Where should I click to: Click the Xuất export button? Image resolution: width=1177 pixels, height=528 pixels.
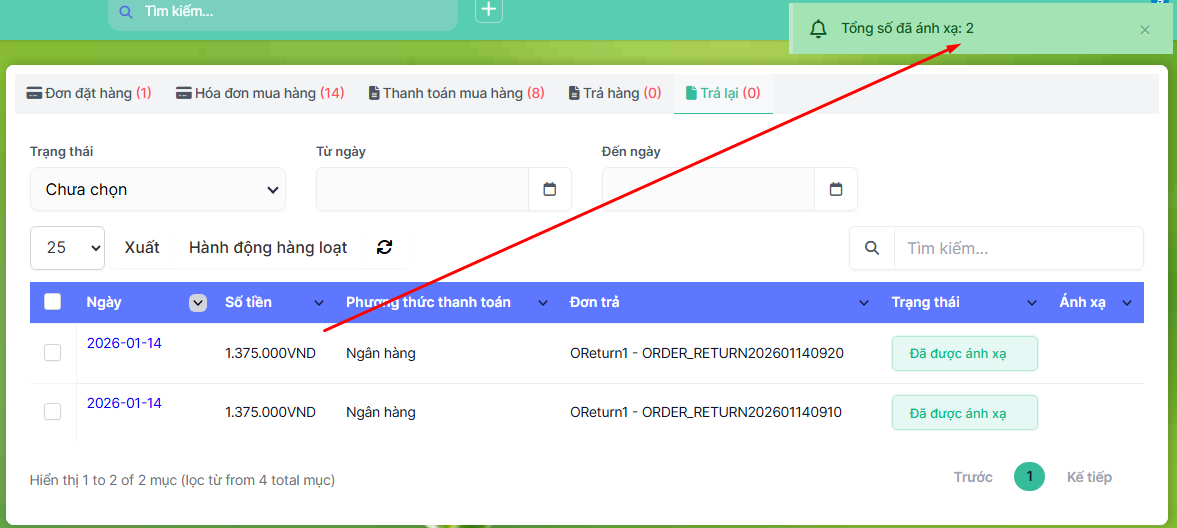point(142,247)
